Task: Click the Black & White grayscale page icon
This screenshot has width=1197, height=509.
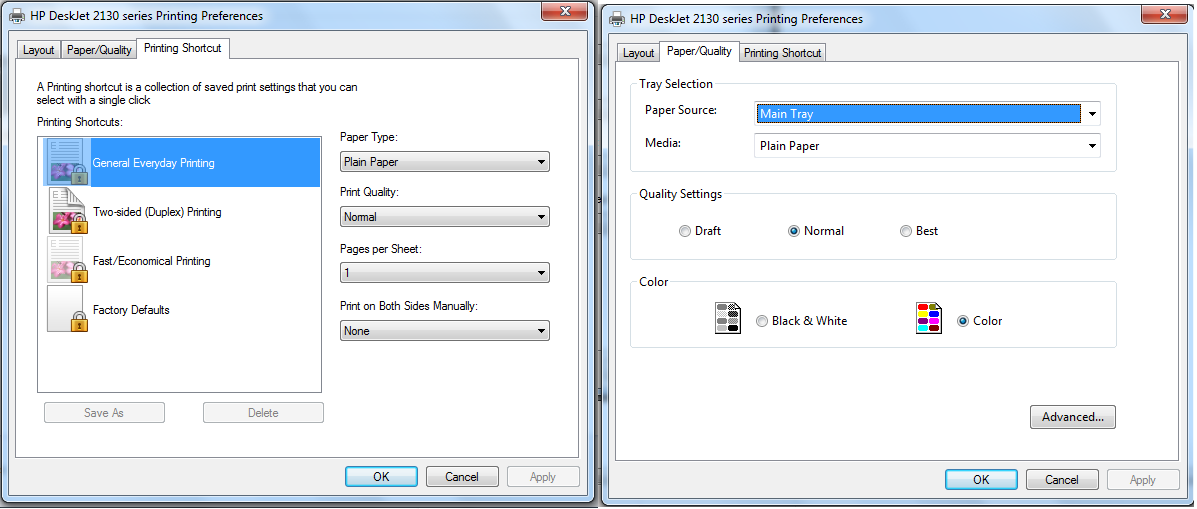Action: [728, 318]
